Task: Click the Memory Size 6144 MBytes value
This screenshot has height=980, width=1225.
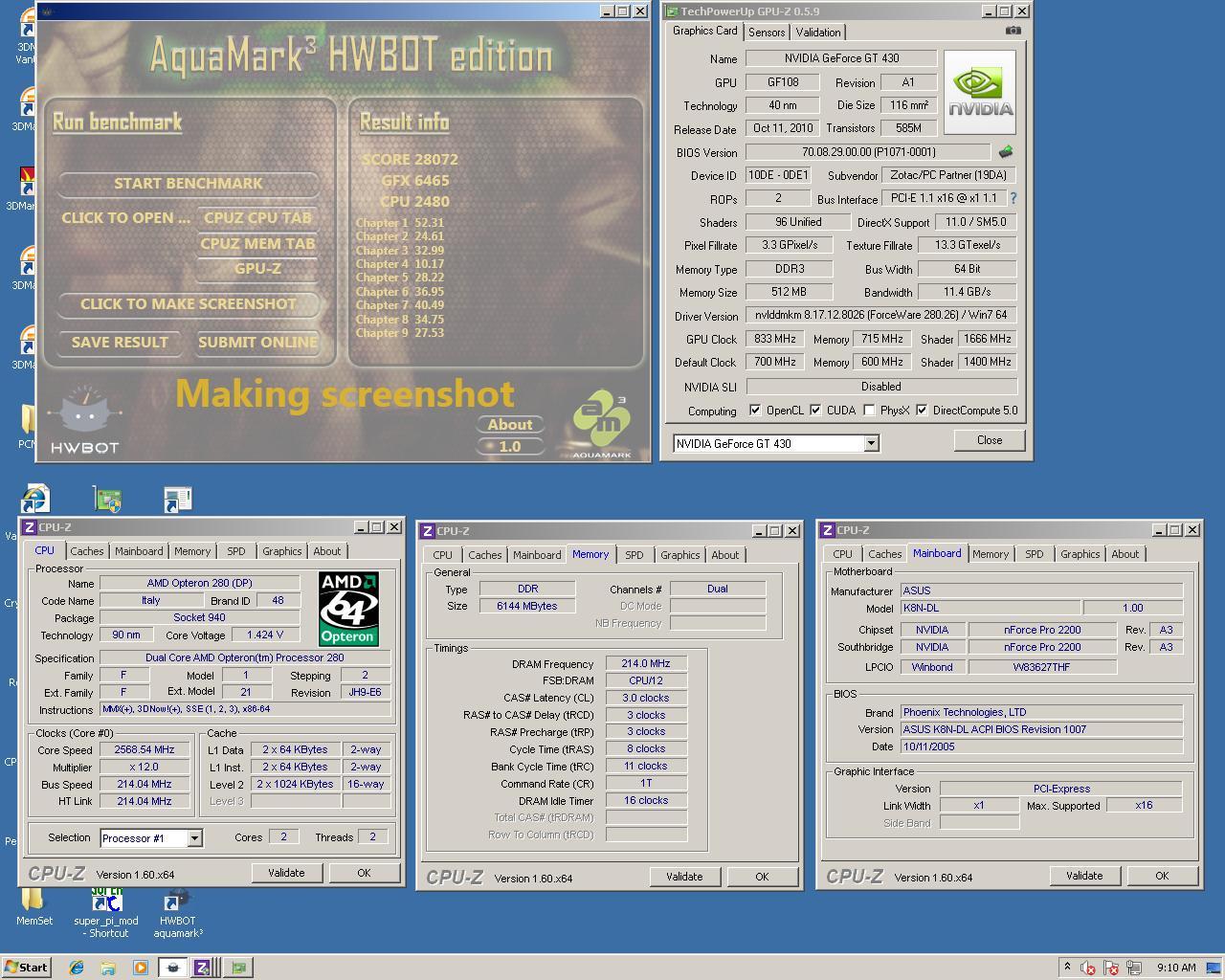Action: (x=527, y=606)
